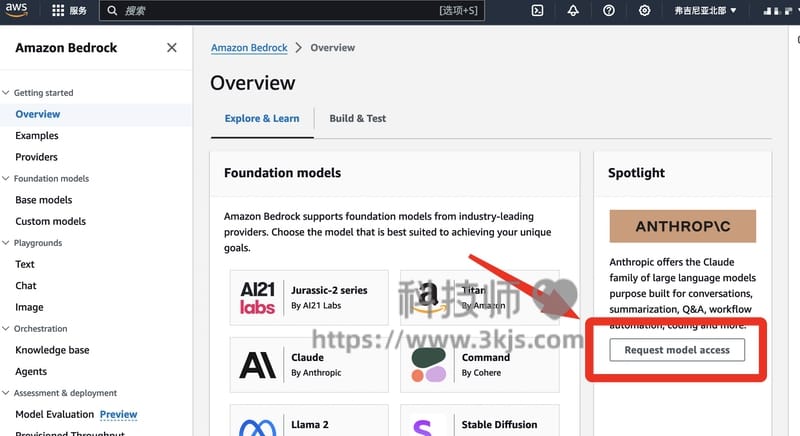Open the Llama 2 model card
The image size is (800, 436).
tap(309, 420)
